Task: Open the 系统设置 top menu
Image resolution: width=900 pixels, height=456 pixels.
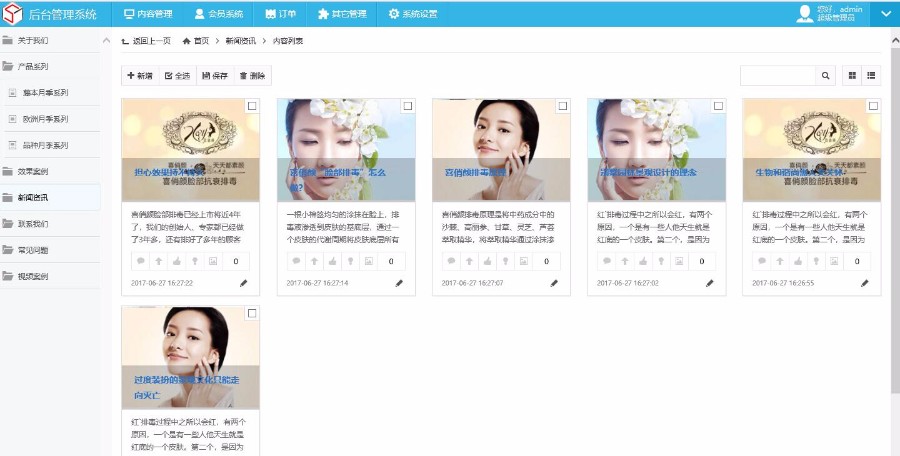Action: [x=413, y=14]
